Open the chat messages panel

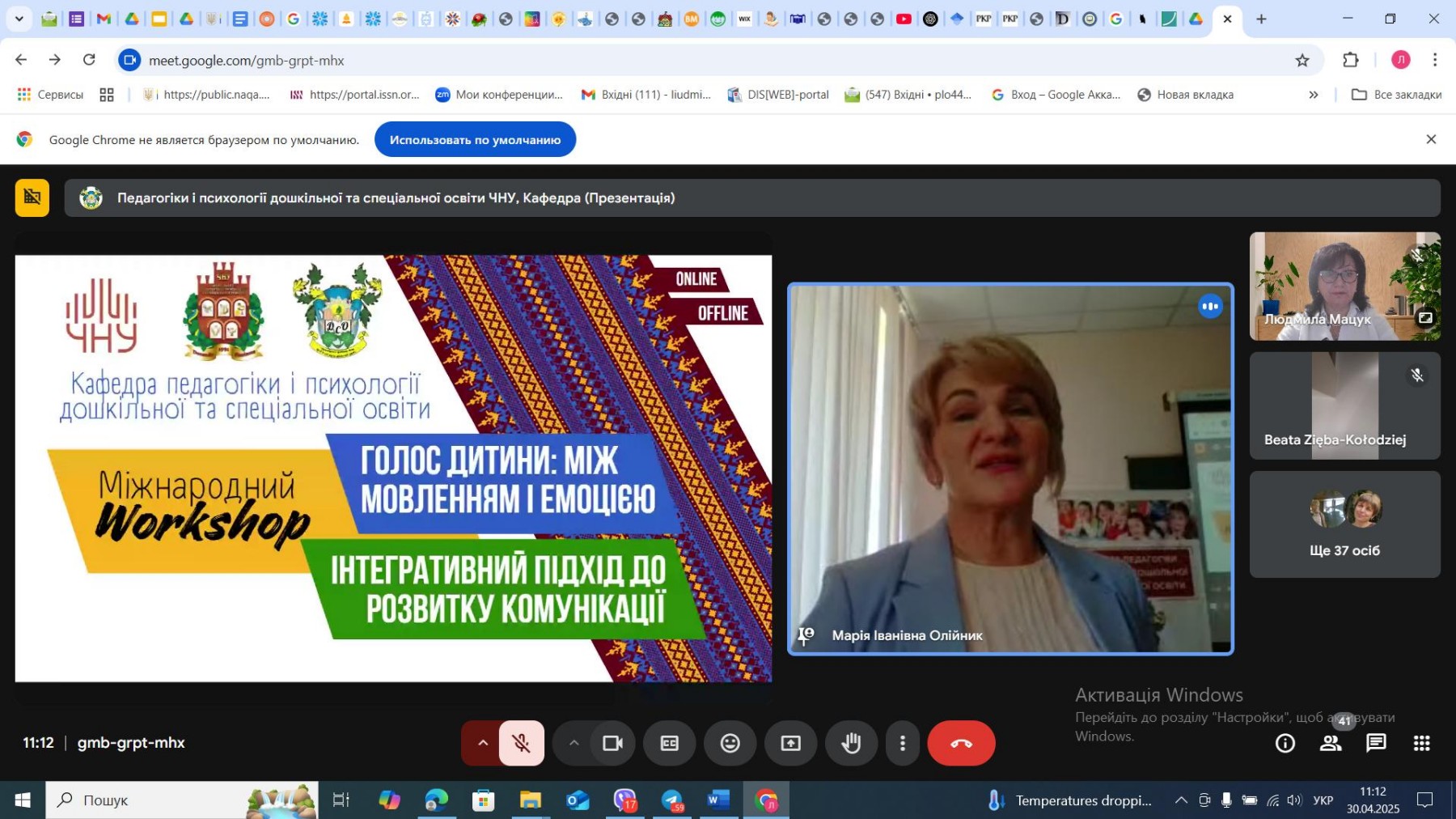[1376, 743]
